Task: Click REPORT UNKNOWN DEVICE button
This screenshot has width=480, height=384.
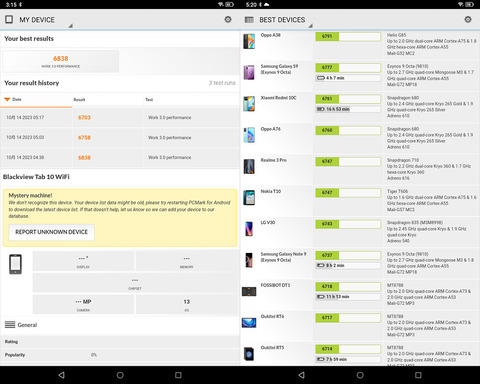Action: (x=52, y=232)
